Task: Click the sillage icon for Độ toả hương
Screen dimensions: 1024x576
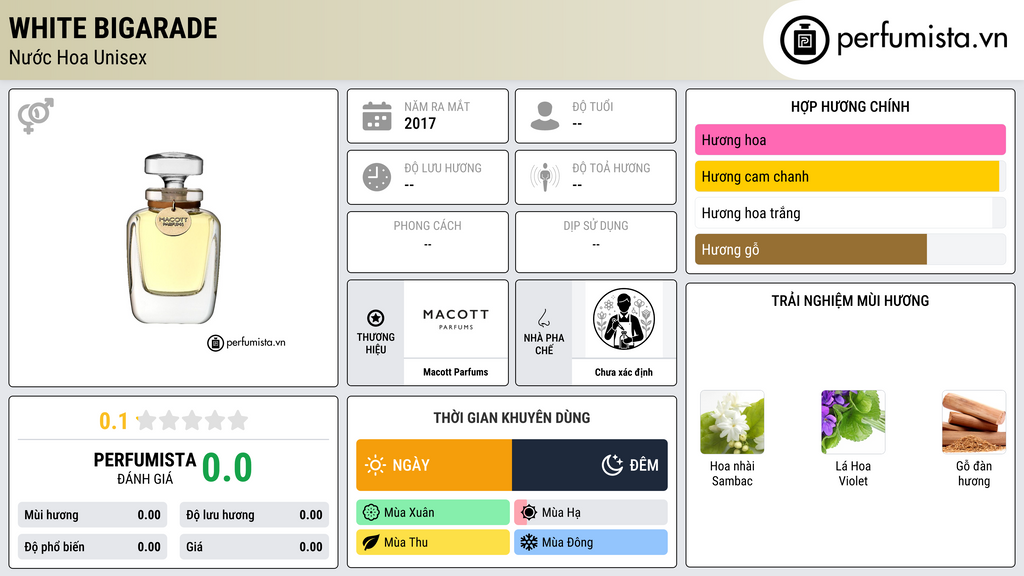Action: [x=545, y=177]
